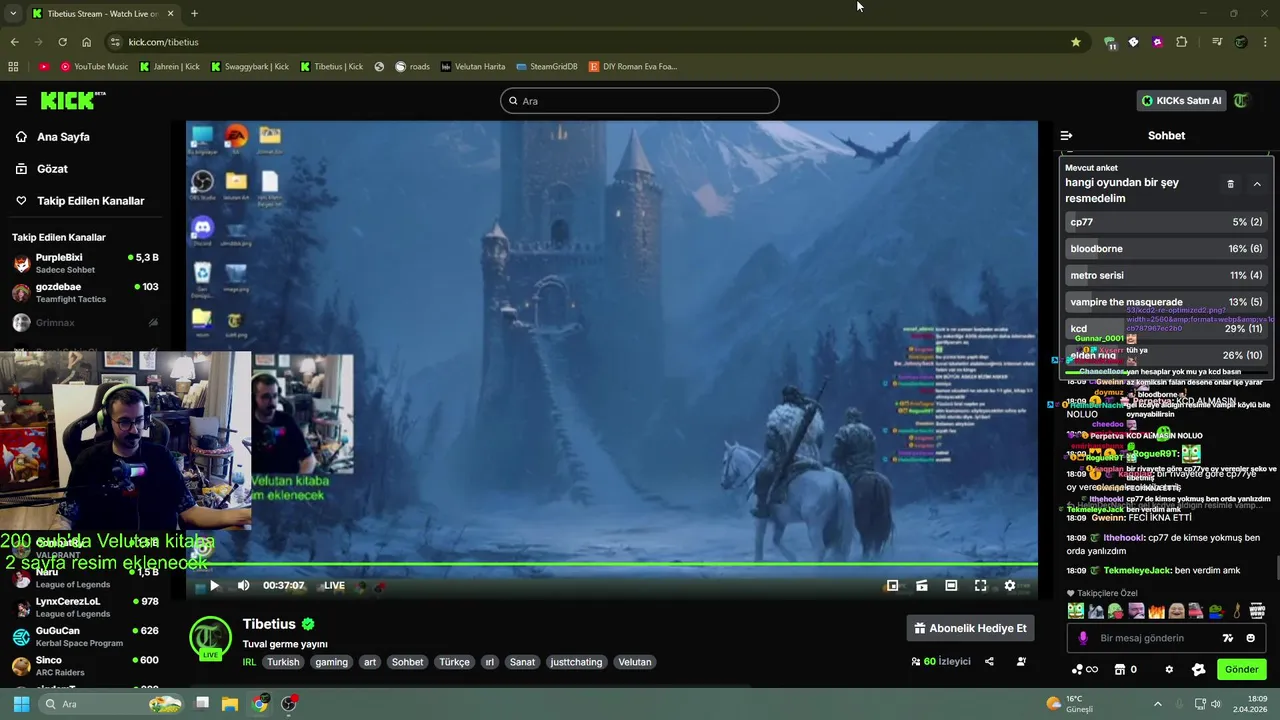Click the gaming tag under stream title

(332, 662)
